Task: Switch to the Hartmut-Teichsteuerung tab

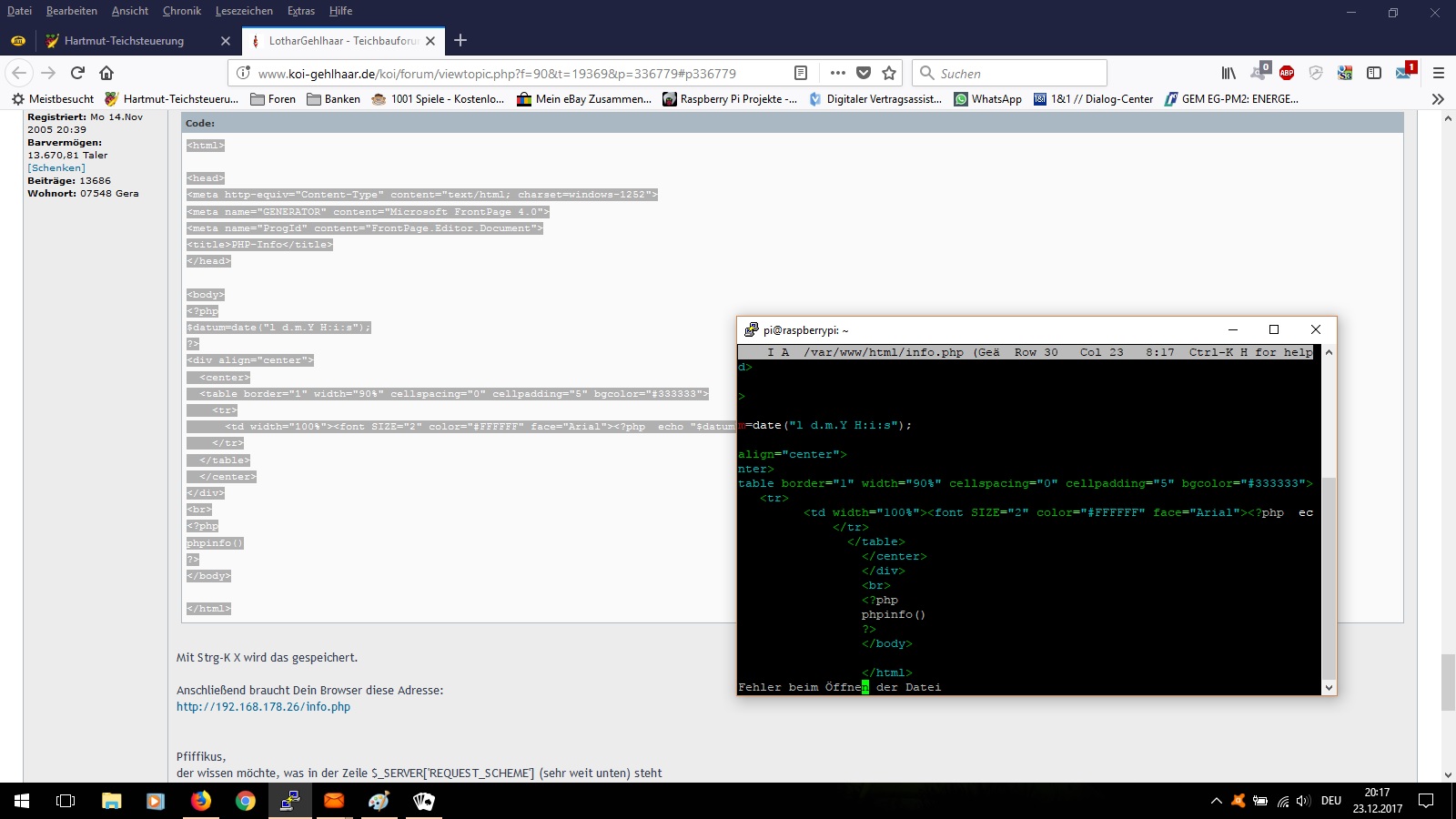Action: [124, 41]
